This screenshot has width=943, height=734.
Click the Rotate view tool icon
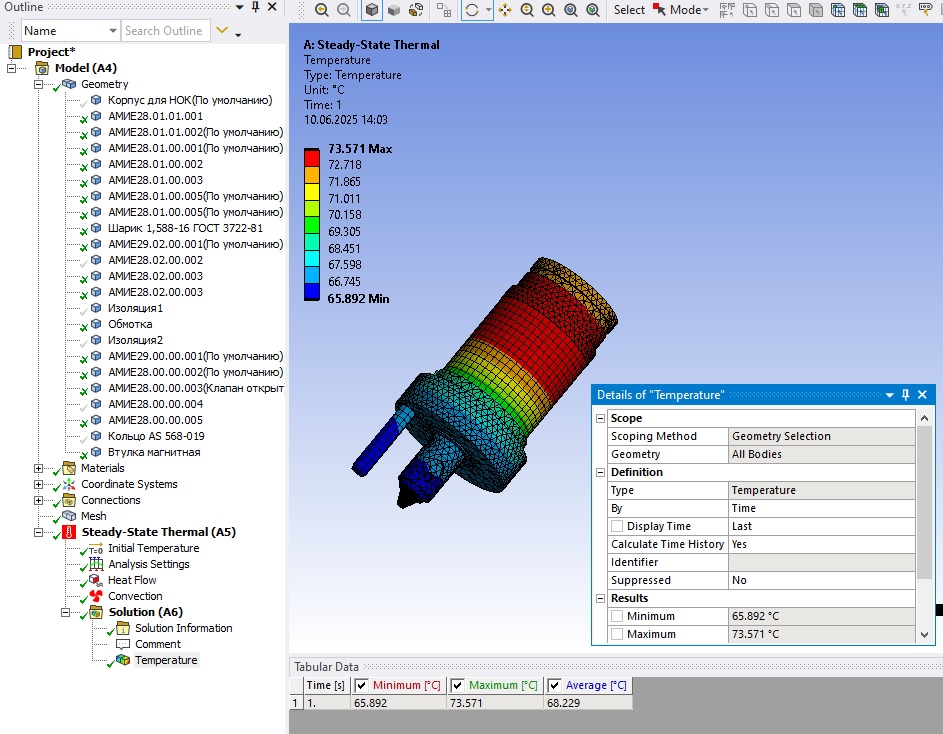pyautogui.click(x=472, y=10)
